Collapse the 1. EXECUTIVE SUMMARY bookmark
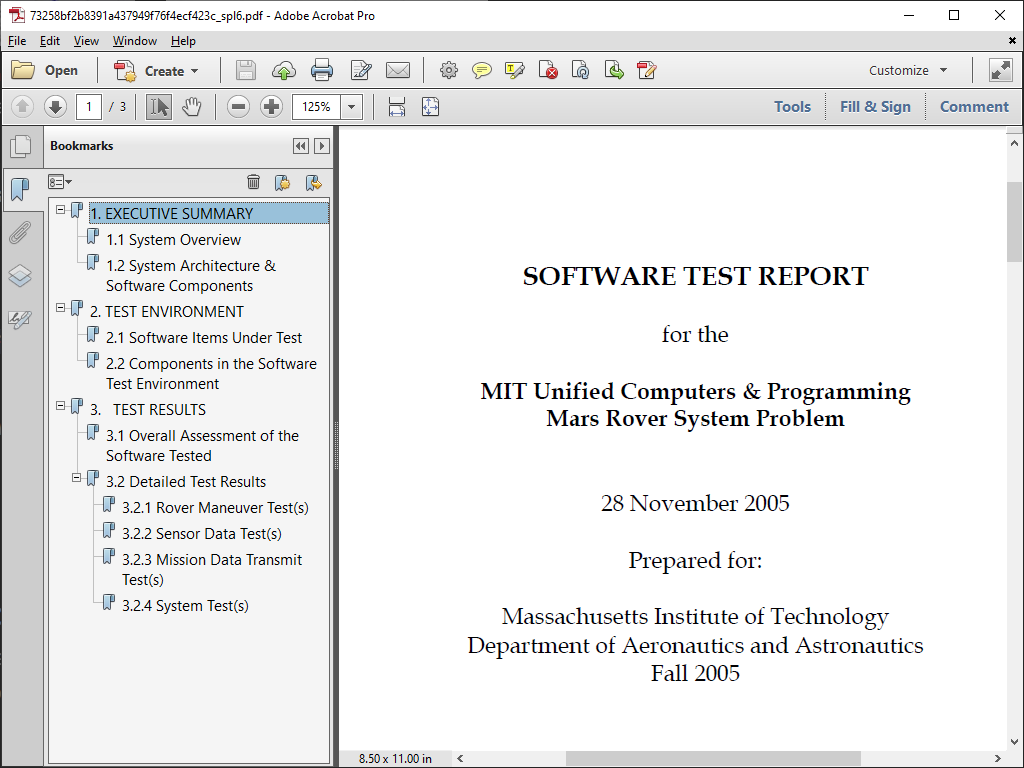Viewport: 1024px width, 768px height. (x=61, y=210)
